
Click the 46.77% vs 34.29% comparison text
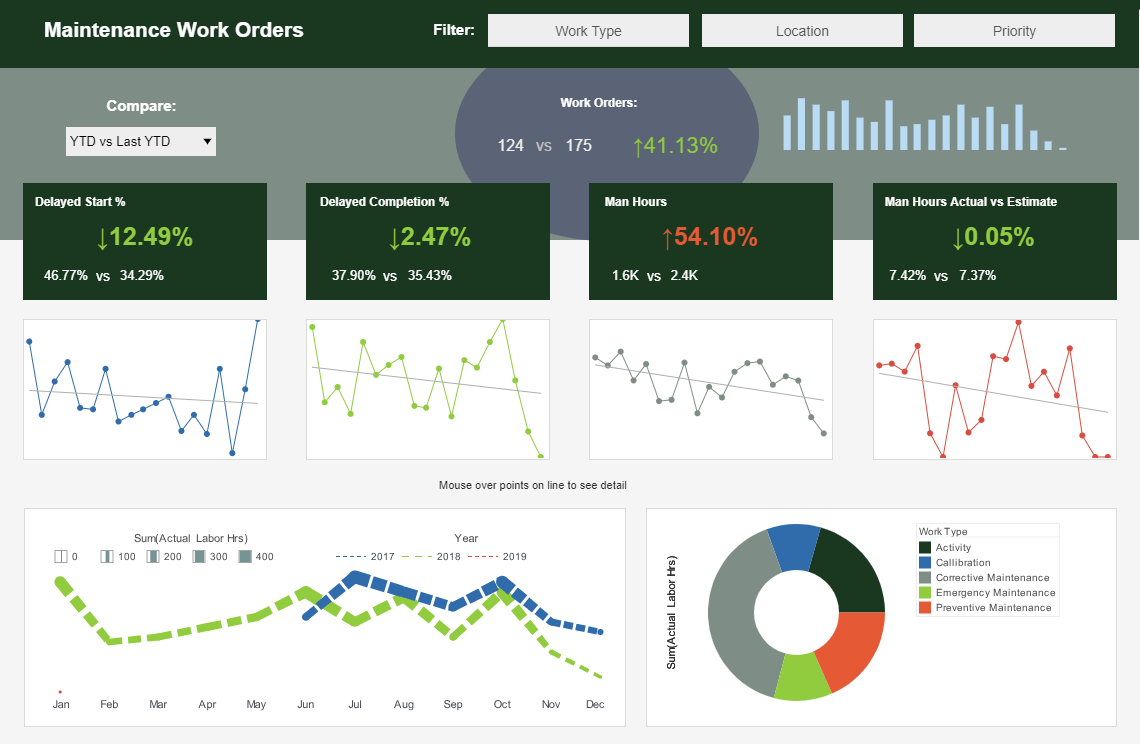click(x=104, y=276)
